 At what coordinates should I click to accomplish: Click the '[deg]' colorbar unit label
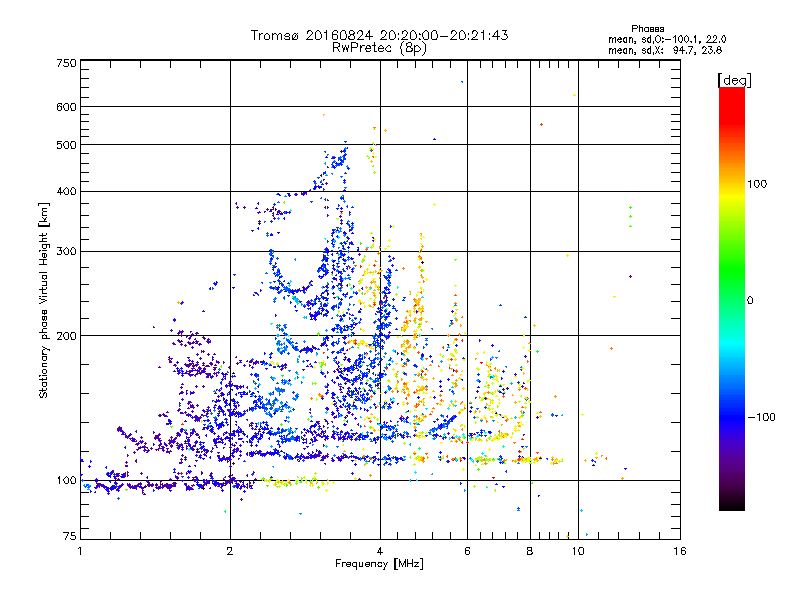point(734,80)
